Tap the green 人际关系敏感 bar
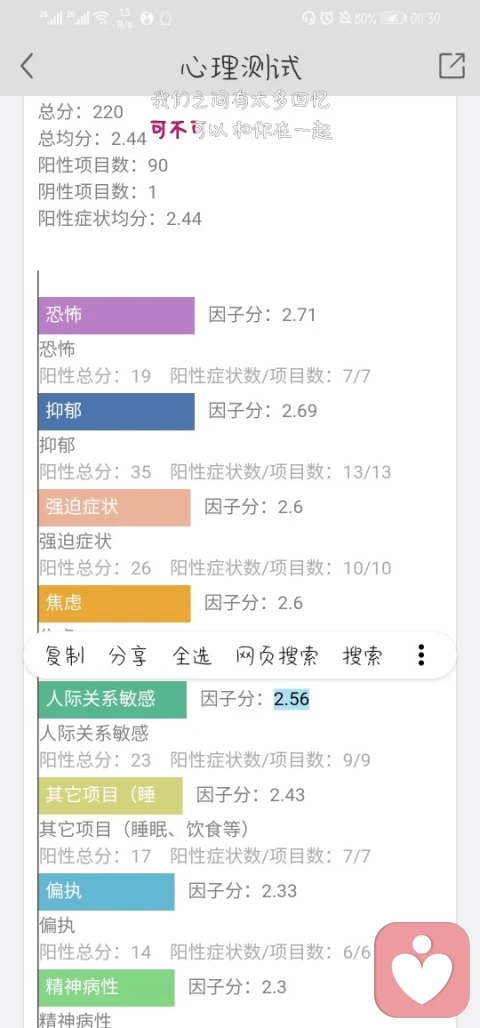The width and height of the screenshot is (480, 1028). pyautogui.click(x=112, y=699)
